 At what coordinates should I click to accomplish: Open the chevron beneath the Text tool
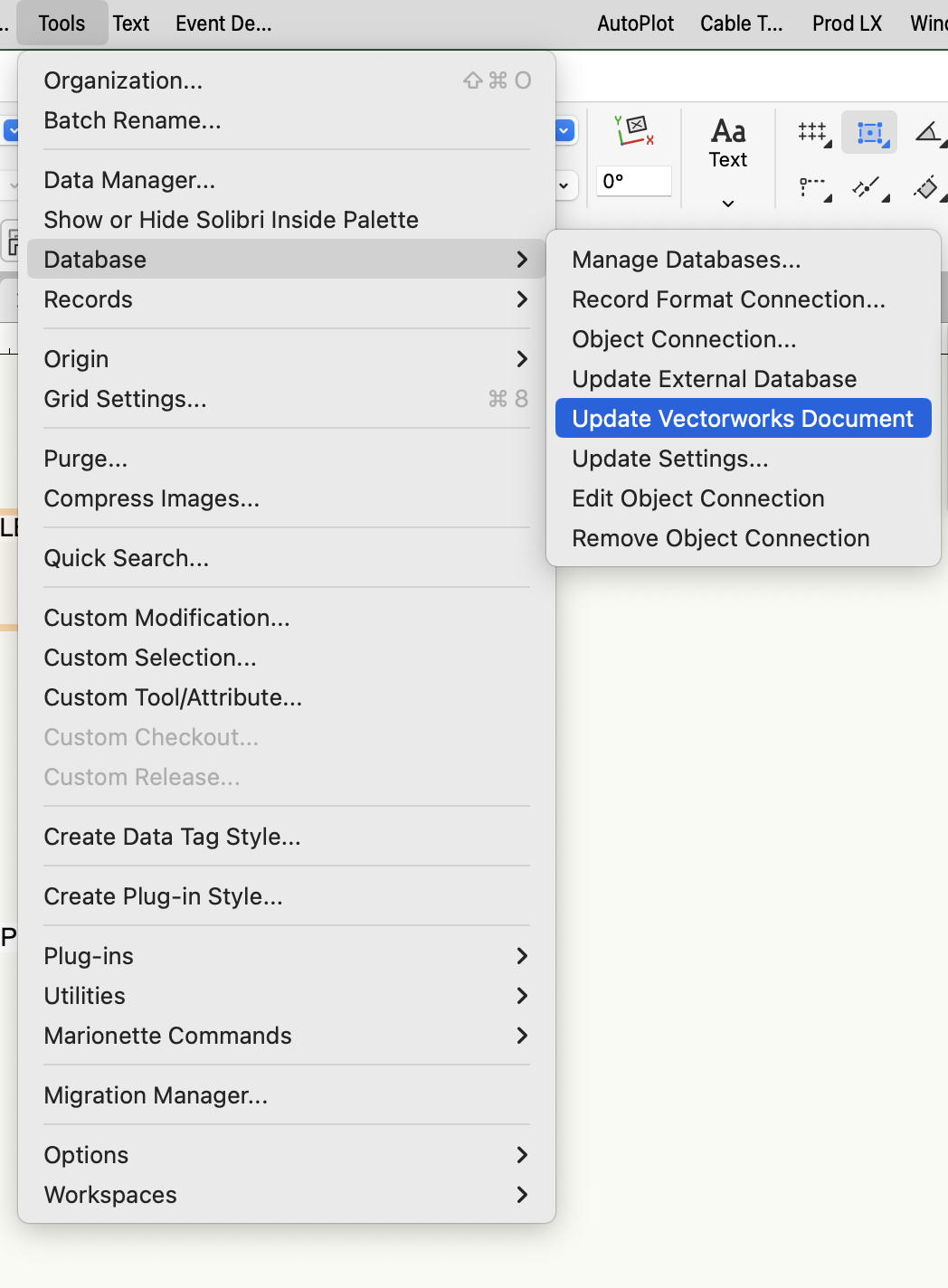727,203
